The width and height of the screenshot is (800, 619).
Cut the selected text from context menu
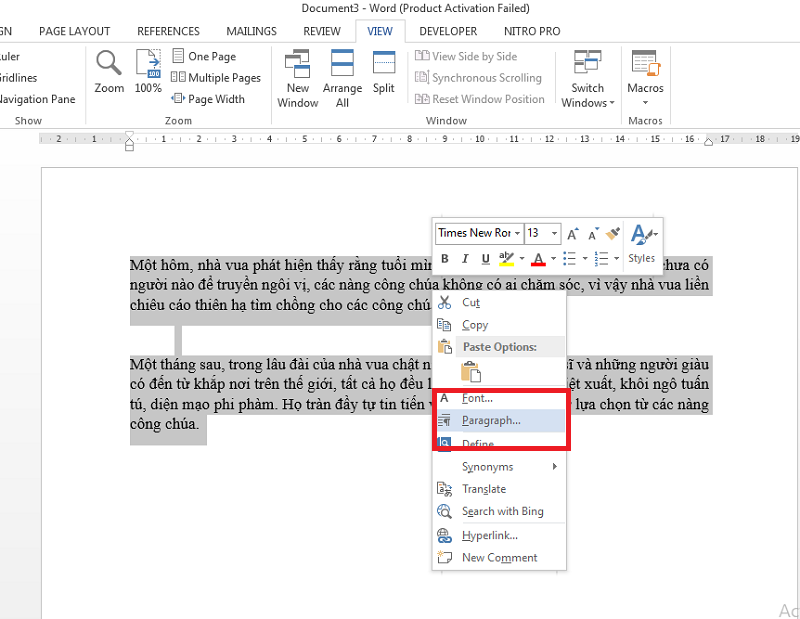coord(499,303)
